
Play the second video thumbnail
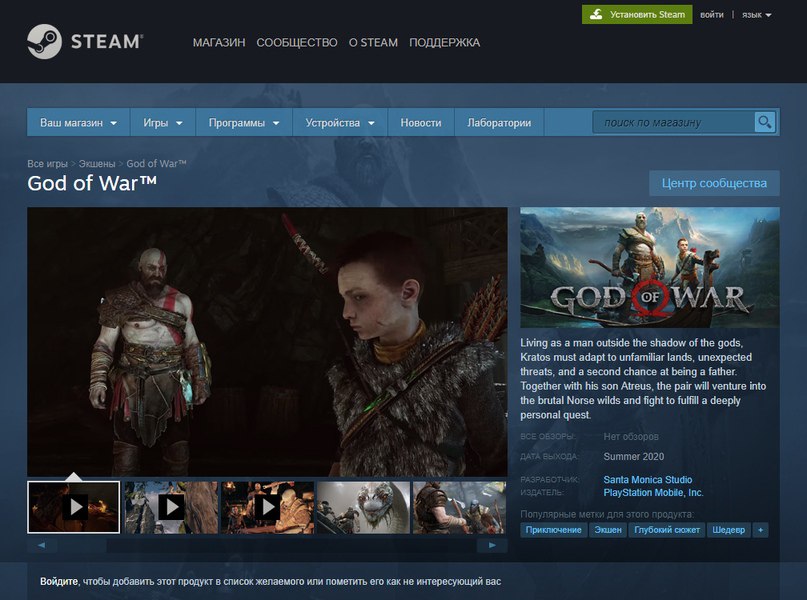point(171,507)
